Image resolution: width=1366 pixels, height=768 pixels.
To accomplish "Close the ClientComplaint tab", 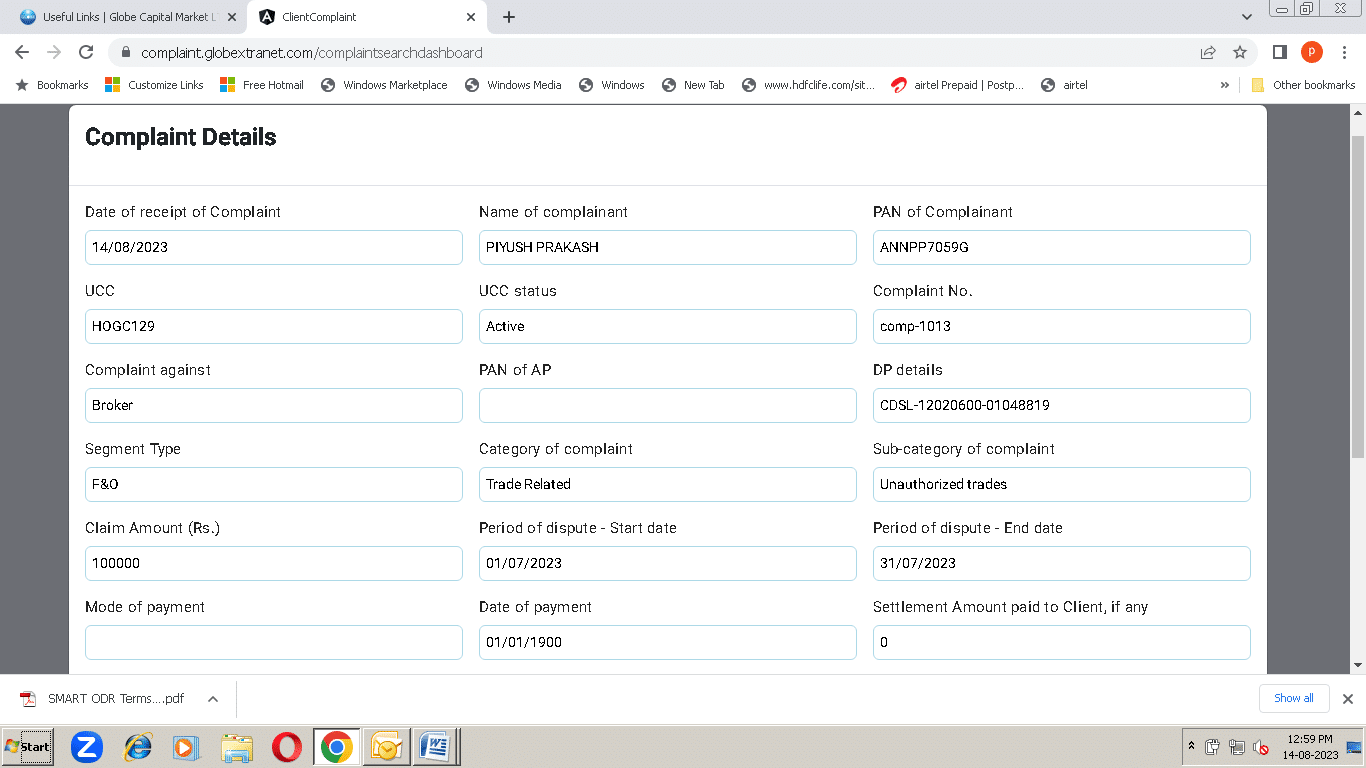I will [472, 17].
